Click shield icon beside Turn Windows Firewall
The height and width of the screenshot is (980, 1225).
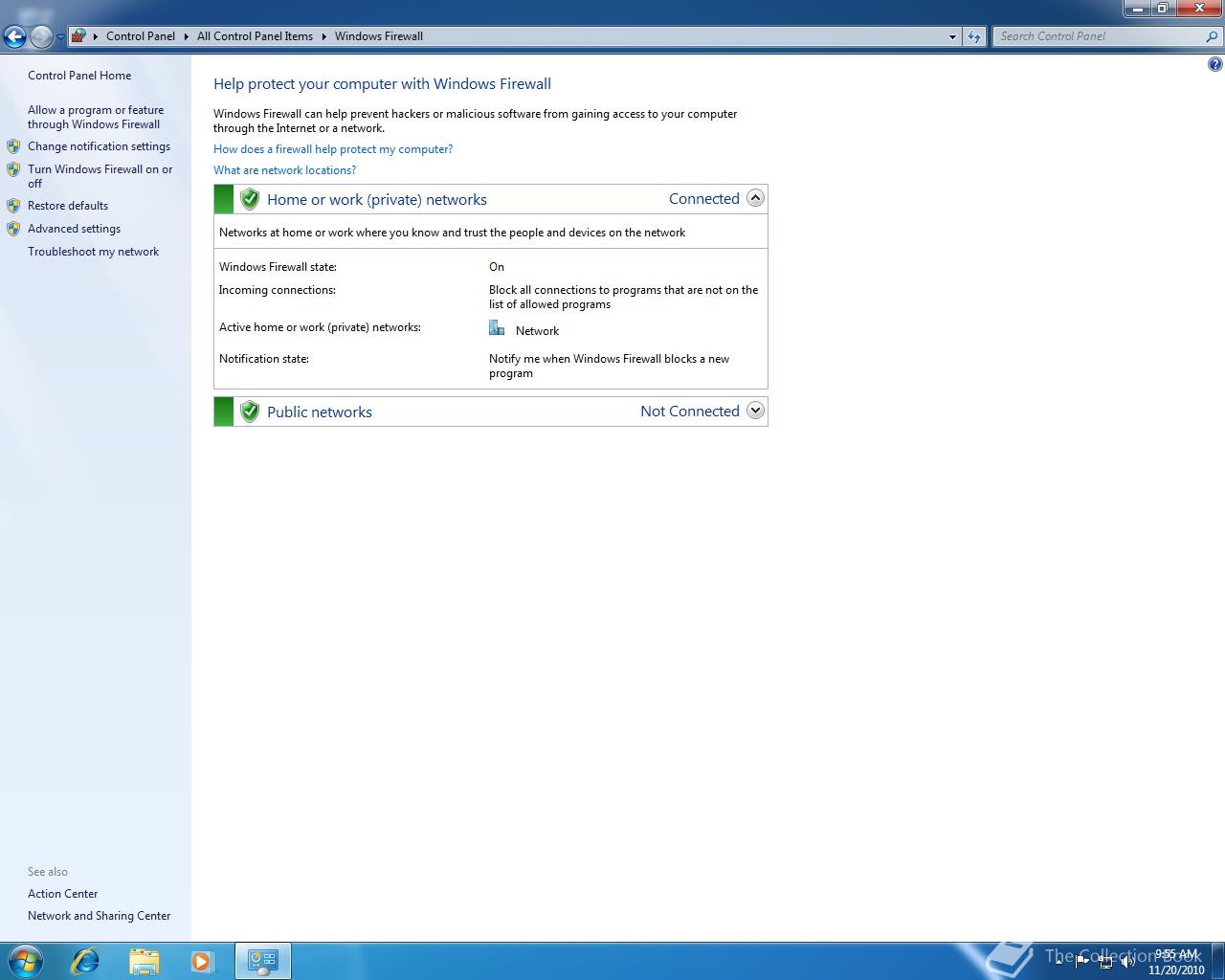pos(13,169)
